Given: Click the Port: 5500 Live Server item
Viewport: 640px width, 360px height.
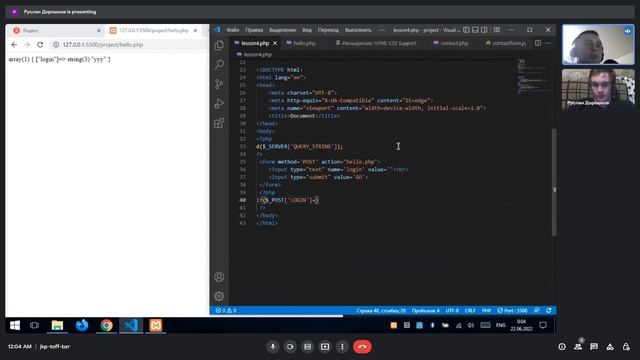Looking at the screenshot, I should tap(512, 311).
